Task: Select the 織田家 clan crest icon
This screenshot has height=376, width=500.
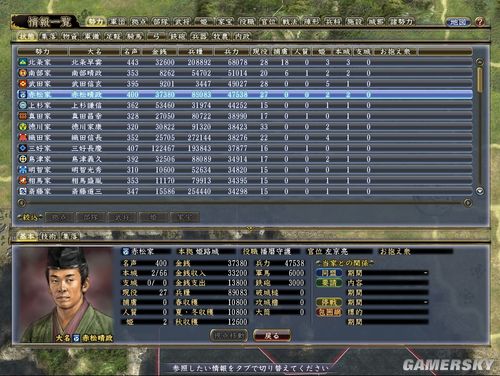Action: pyautogui.click(x=22, y=137)
